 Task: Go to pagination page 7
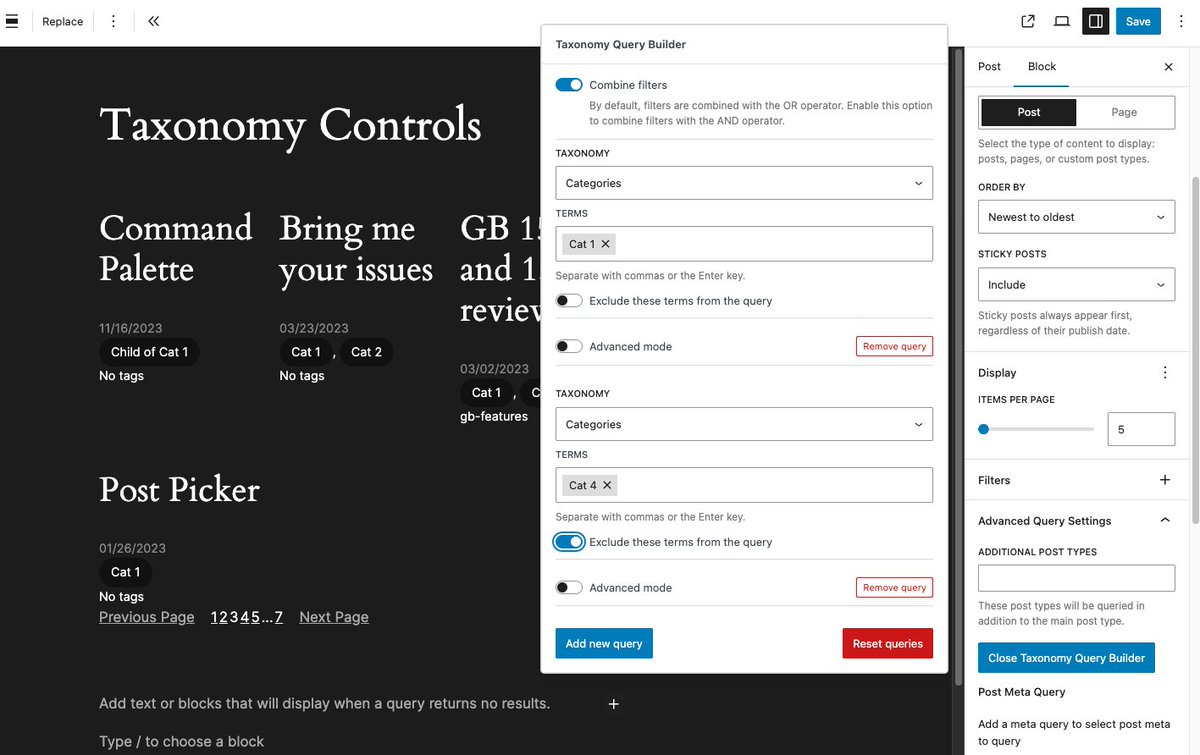278,617
